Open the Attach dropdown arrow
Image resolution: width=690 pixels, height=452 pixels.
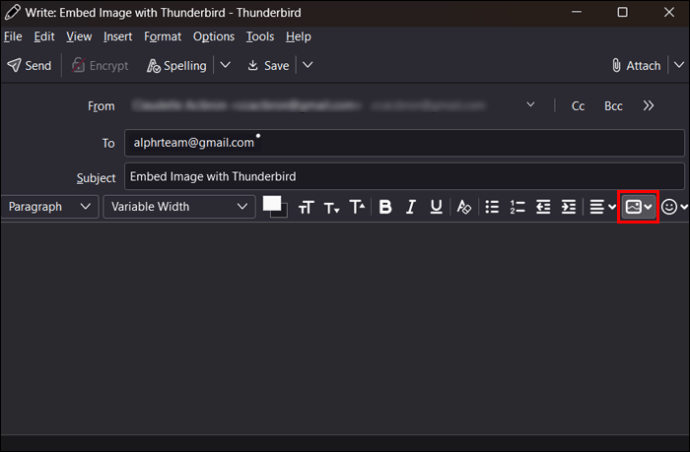[x=679, y=65]
